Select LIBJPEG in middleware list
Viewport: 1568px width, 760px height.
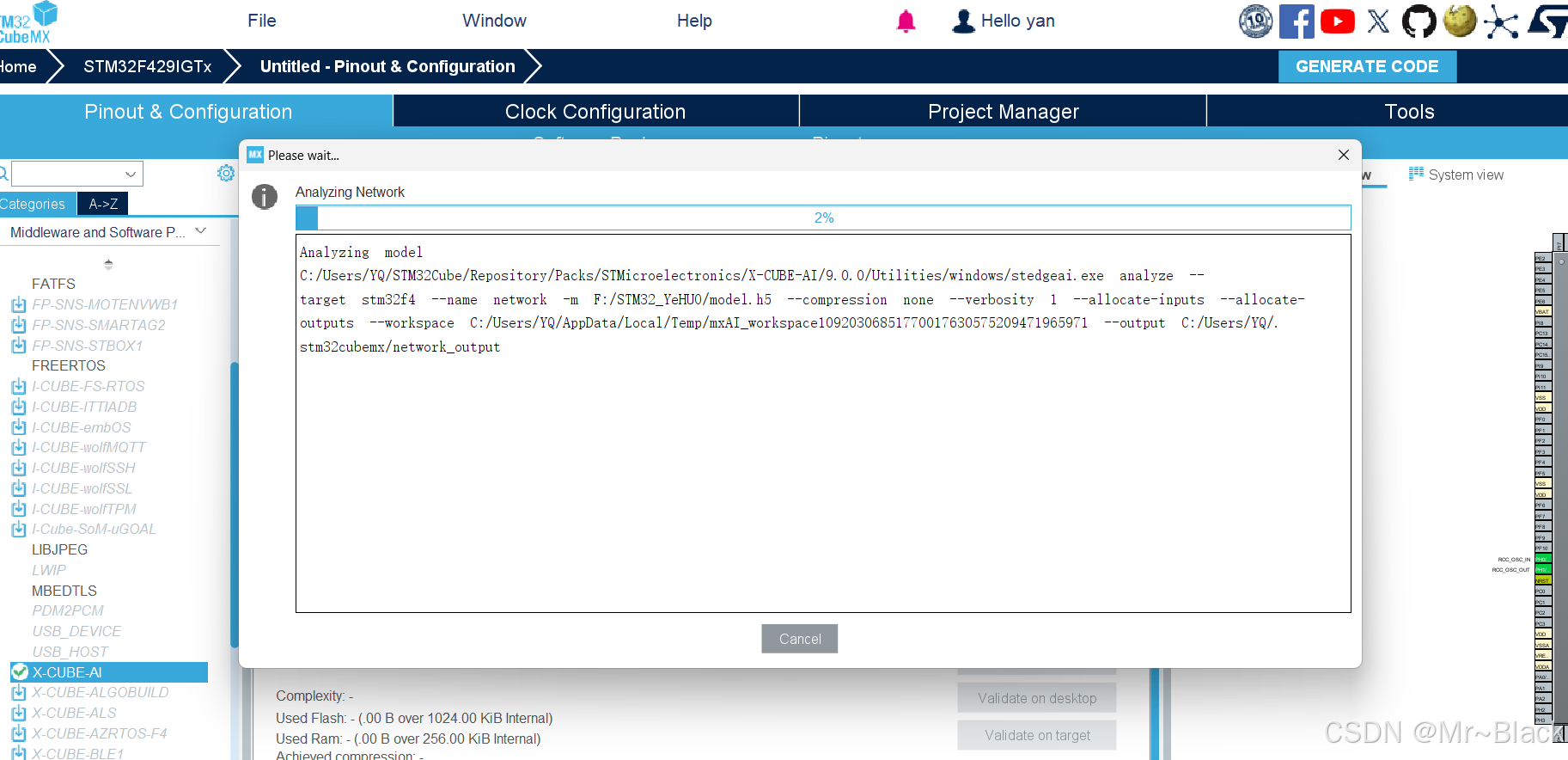tap(59, 549)
